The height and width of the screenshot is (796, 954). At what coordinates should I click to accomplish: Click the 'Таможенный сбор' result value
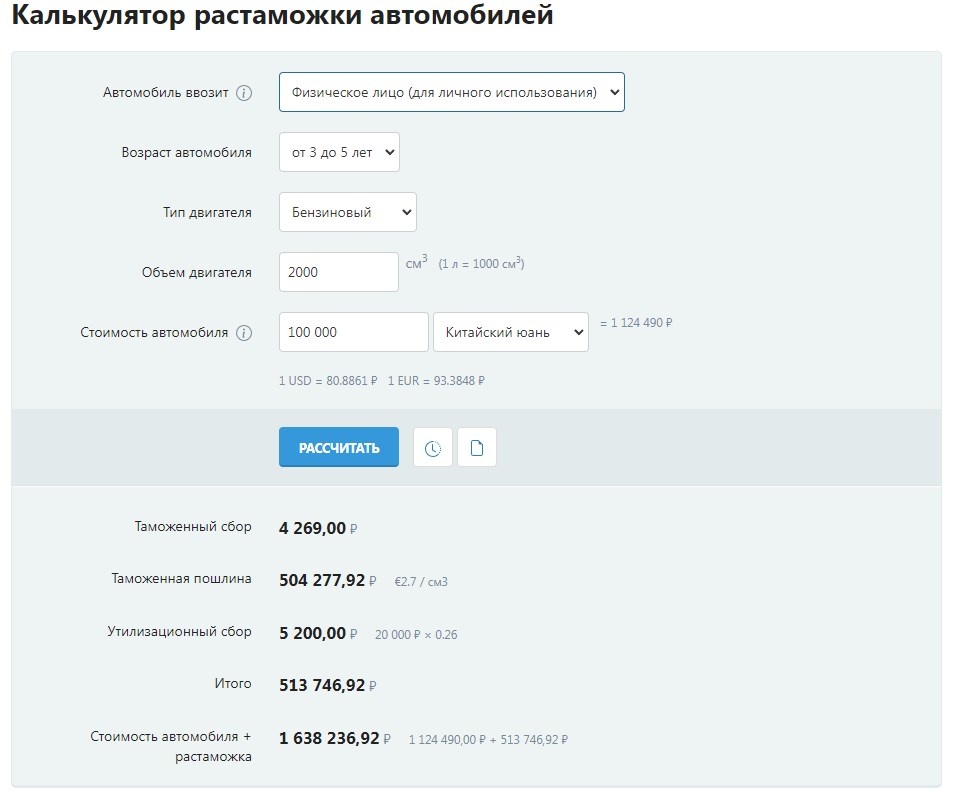(313, 527)
